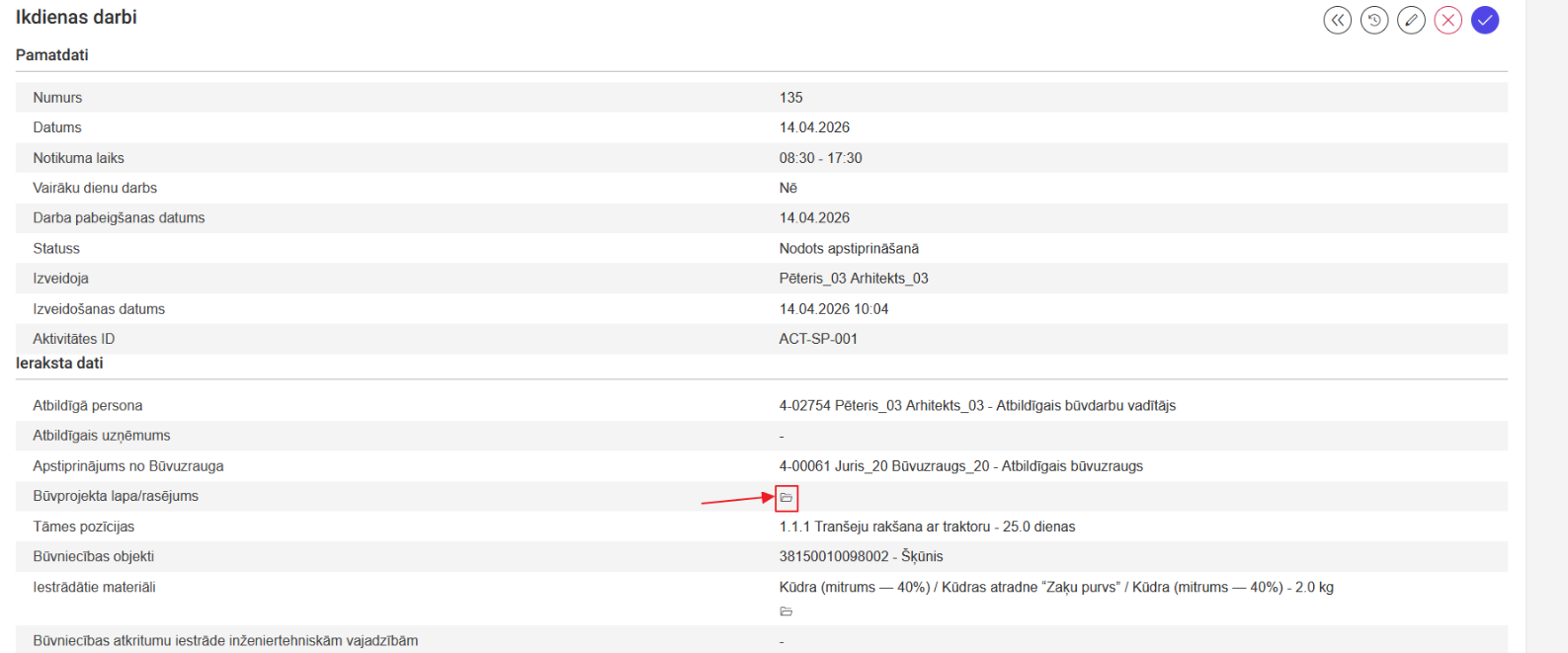The height and width of the screenshot is (653, 1568).
Task: Click the Ikdienas darbi heading
Action: click(x=76, y=17)
